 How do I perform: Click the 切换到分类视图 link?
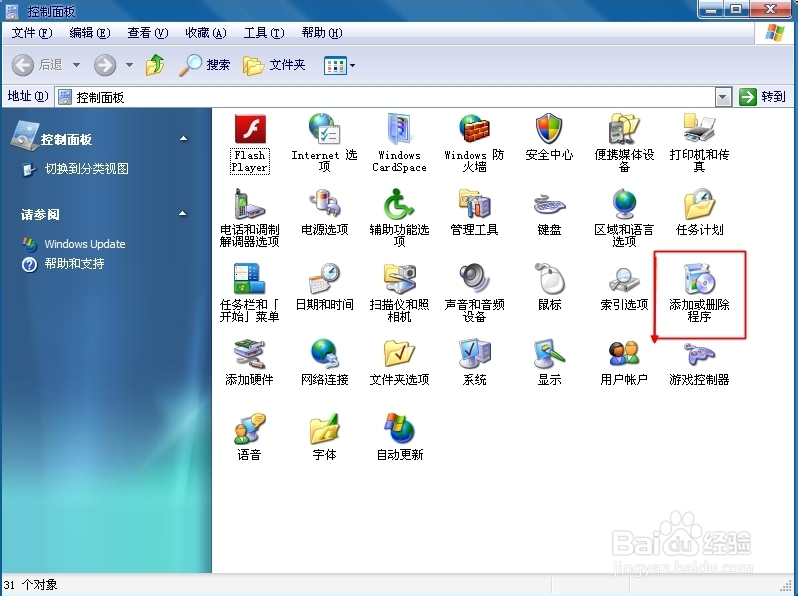[x=86, y=169]
